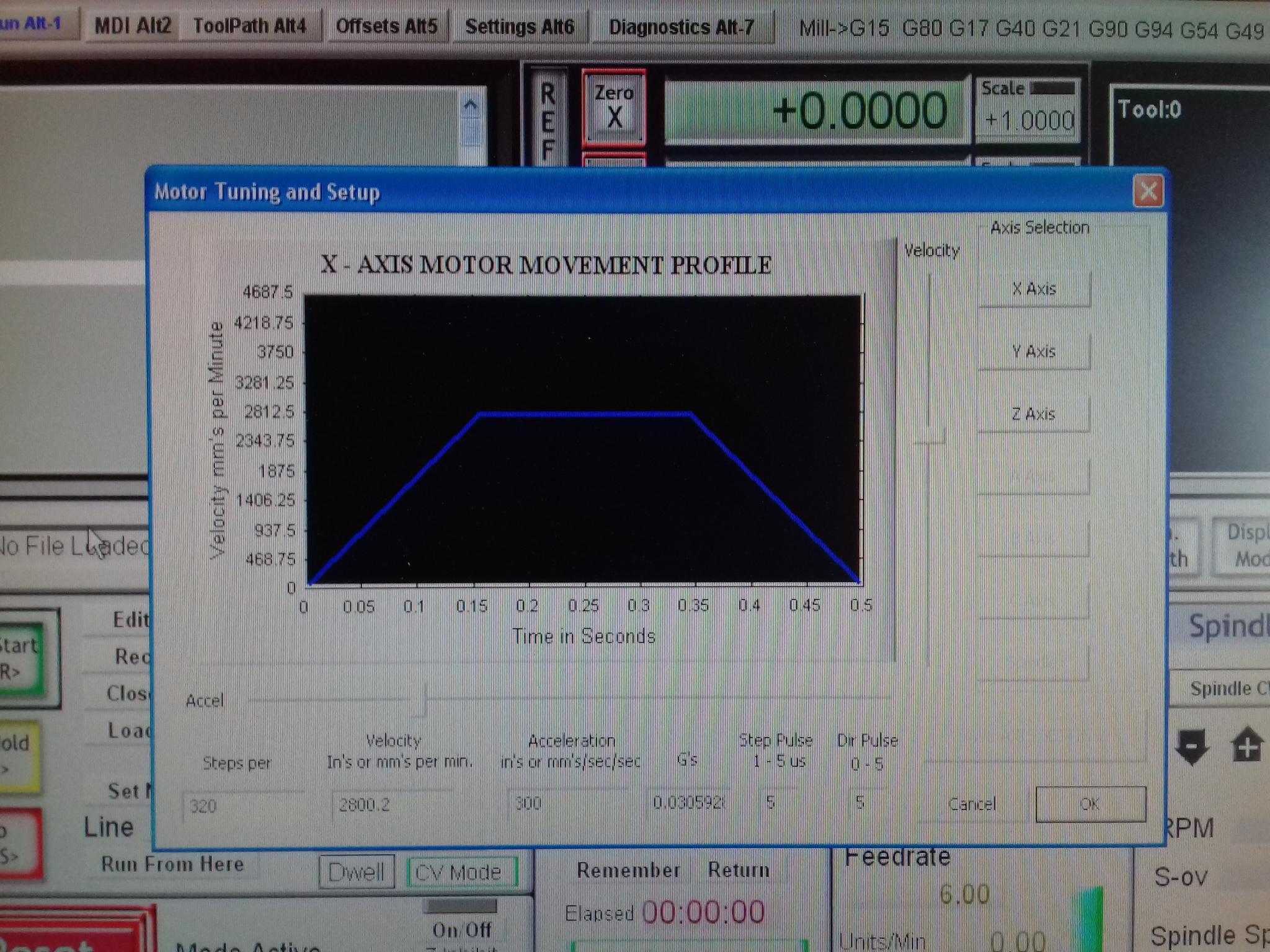Viewport: 1270px width, 952px height.
Task: Open the Settings Alt6 tab
Action: pos(519,27)
